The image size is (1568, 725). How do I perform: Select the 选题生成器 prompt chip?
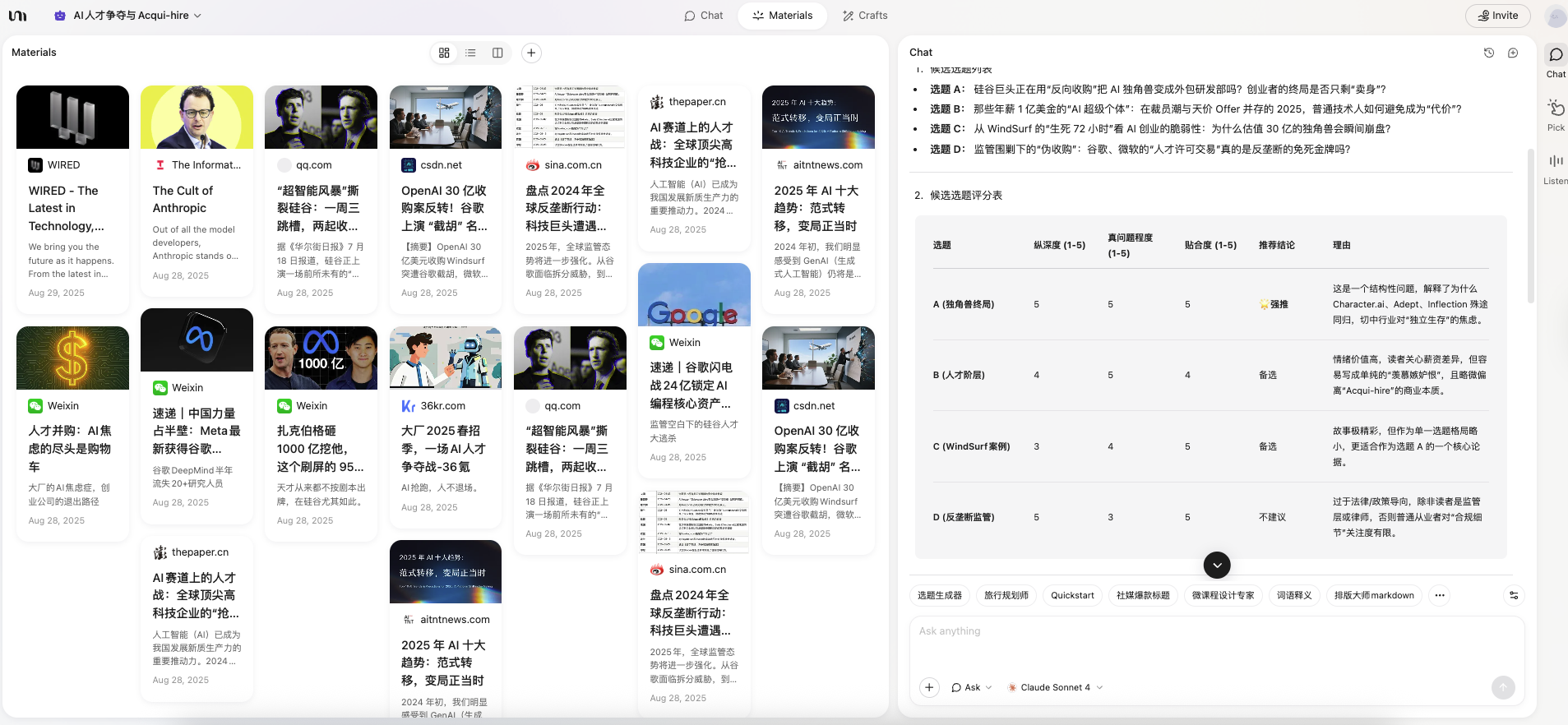940,595
